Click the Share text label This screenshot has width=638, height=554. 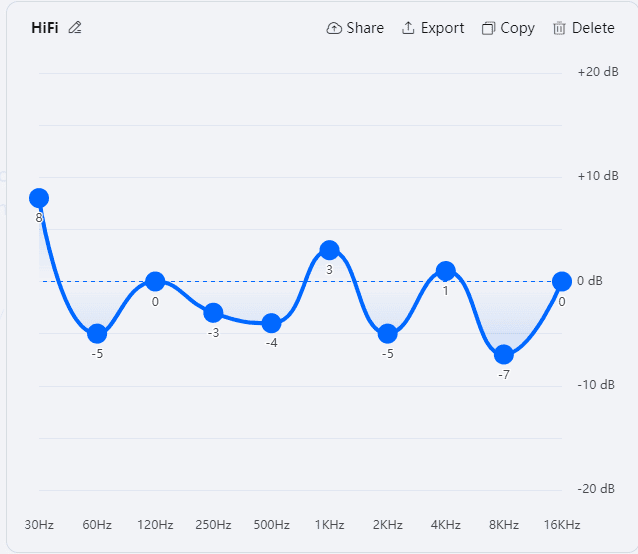point(365,28)
